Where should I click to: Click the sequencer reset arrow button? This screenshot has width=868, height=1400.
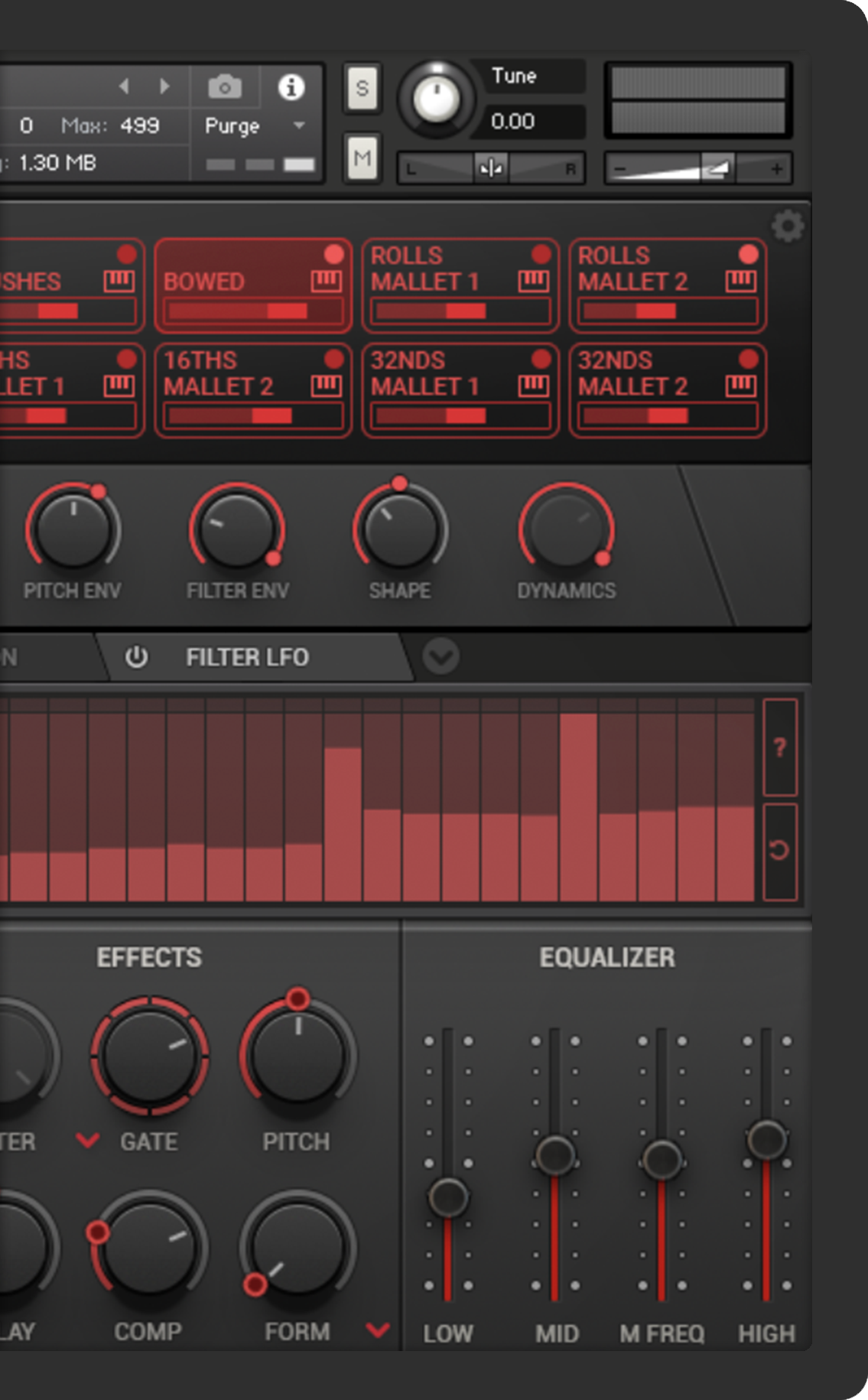tap(780, 851)
